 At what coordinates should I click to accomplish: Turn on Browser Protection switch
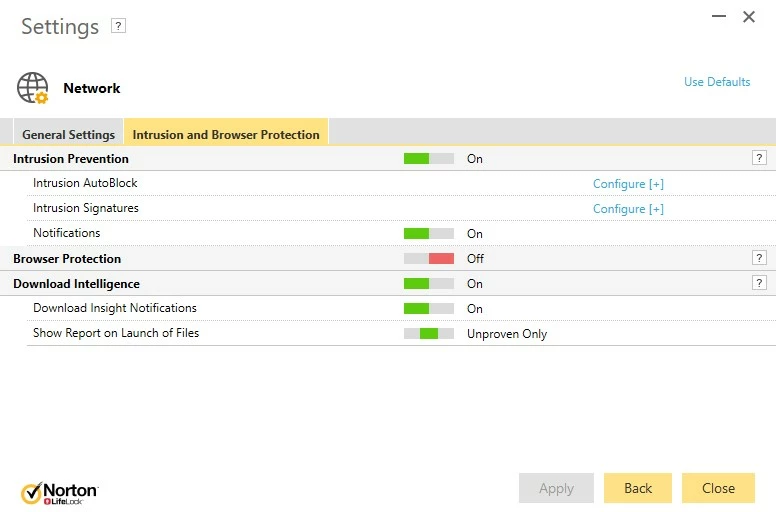coord(429,258)
